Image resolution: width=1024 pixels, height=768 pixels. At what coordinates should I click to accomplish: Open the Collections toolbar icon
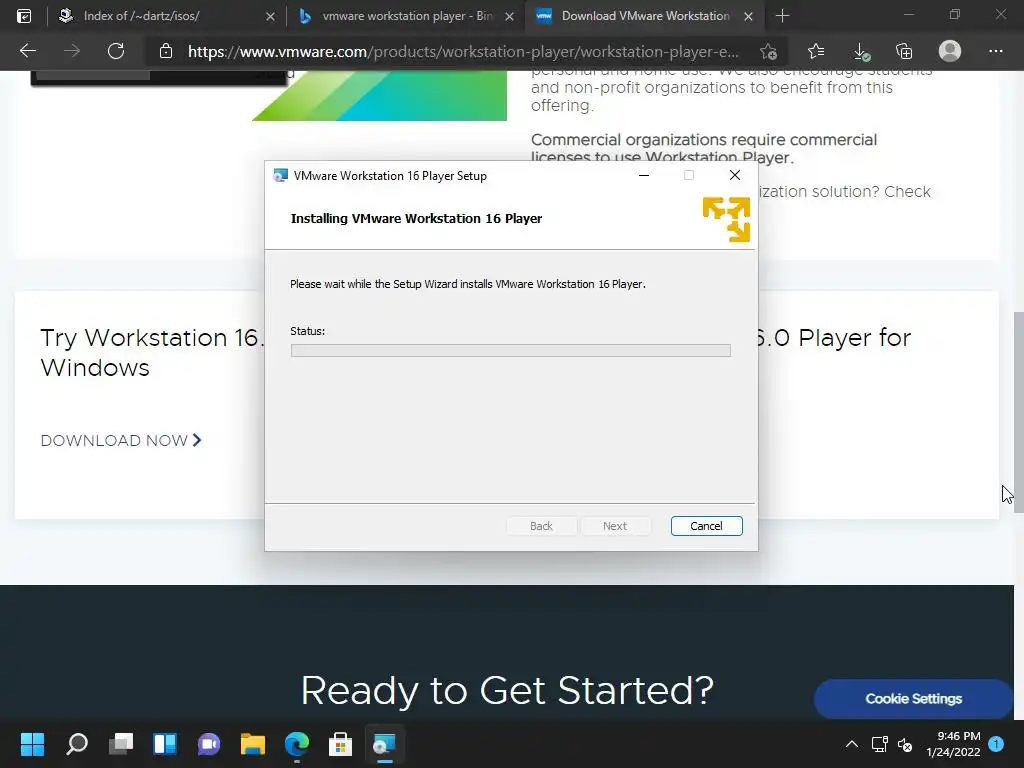(x=904, y=51)
